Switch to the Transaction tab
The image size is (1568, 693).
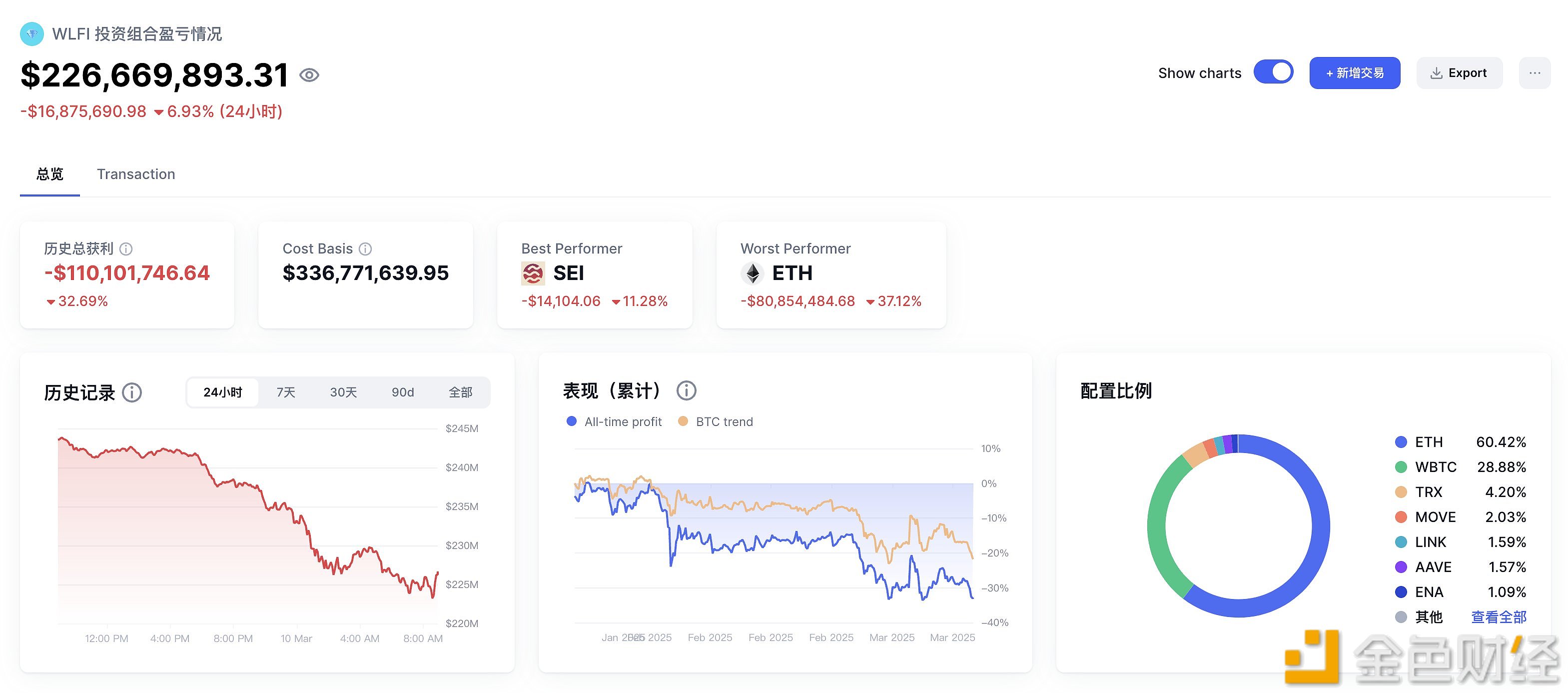click(135, 173)
